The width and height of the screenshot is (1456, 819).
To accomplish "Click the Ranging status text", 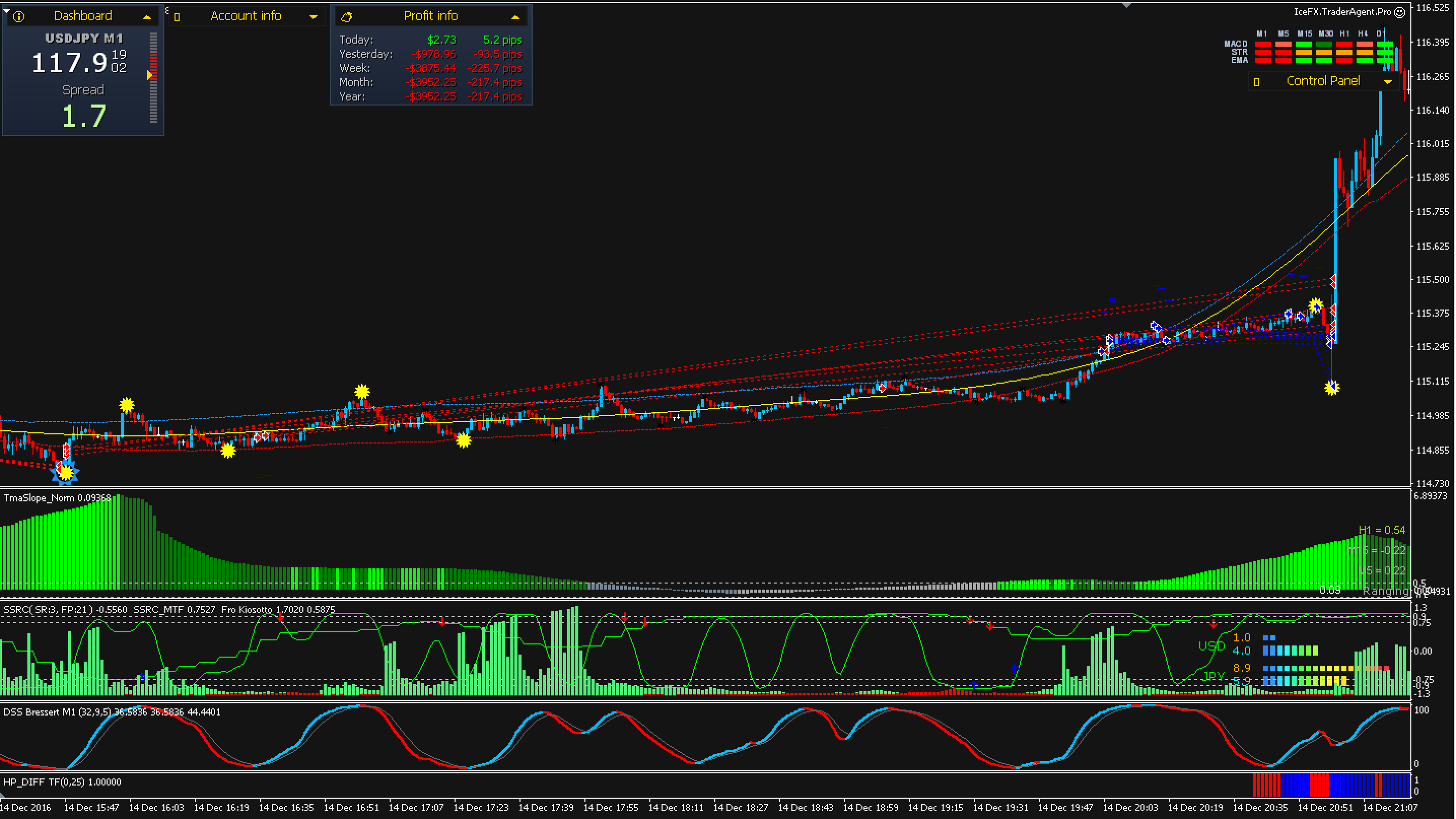I will [x=1385, y=591].
